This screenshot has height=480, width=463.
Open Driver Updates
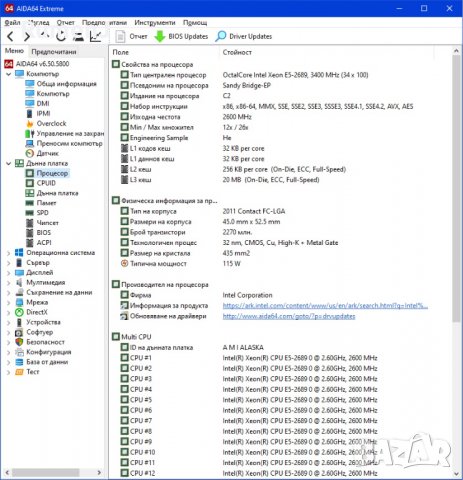pos(244,36)
